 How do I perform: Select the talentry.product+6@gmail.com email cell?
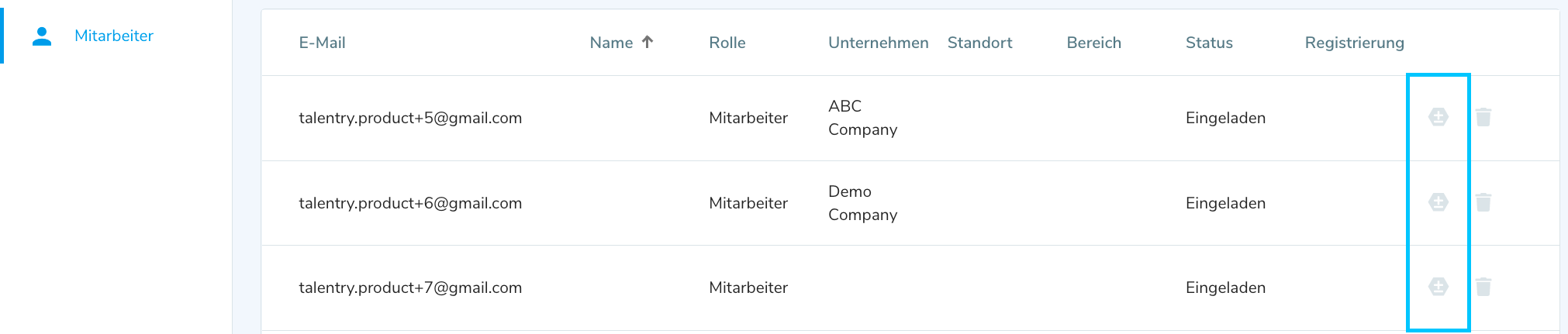click(x=410, y=203)
